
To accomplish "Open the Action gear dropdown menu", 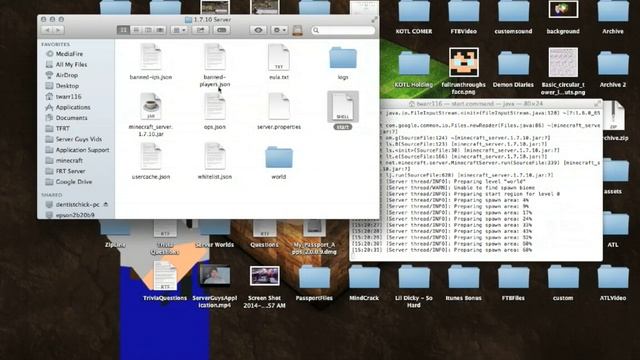I will point(279,30).
